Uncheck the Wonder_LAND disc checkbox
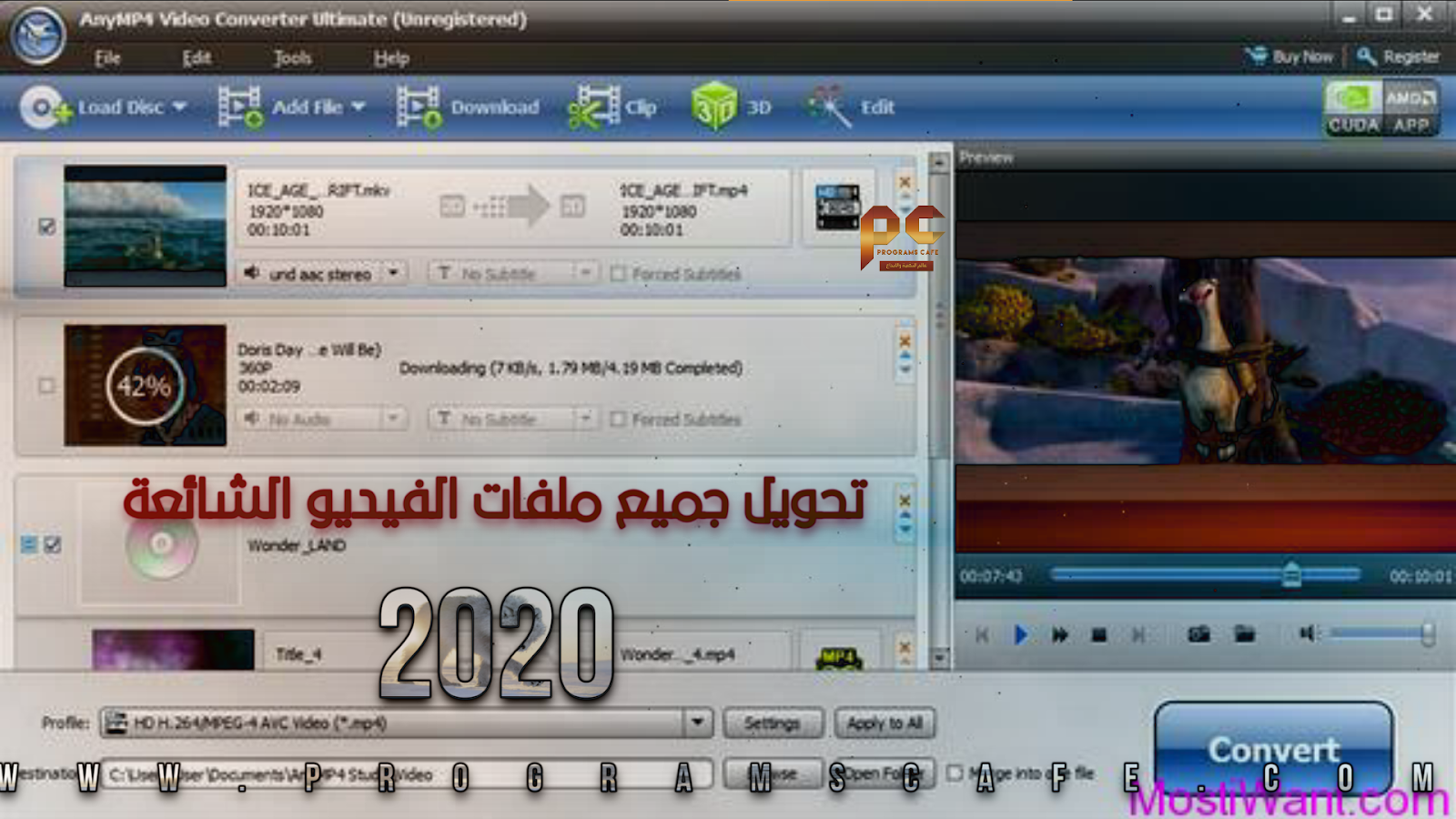Image resolution: width=1456 pixels, height=819 pixels. (53, 545)
